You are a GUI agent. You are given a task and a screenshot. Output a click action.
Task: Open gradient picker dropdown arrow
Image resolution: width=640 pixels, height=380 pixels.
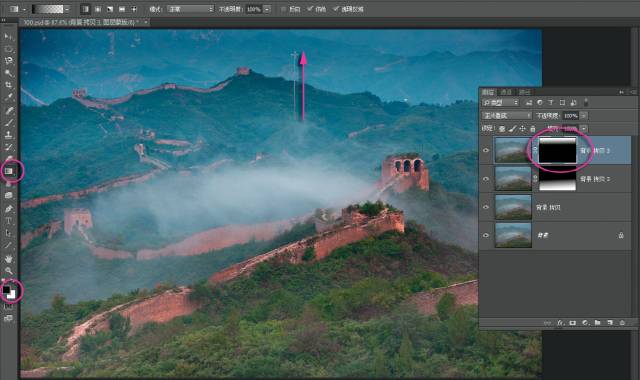[67, 9]
